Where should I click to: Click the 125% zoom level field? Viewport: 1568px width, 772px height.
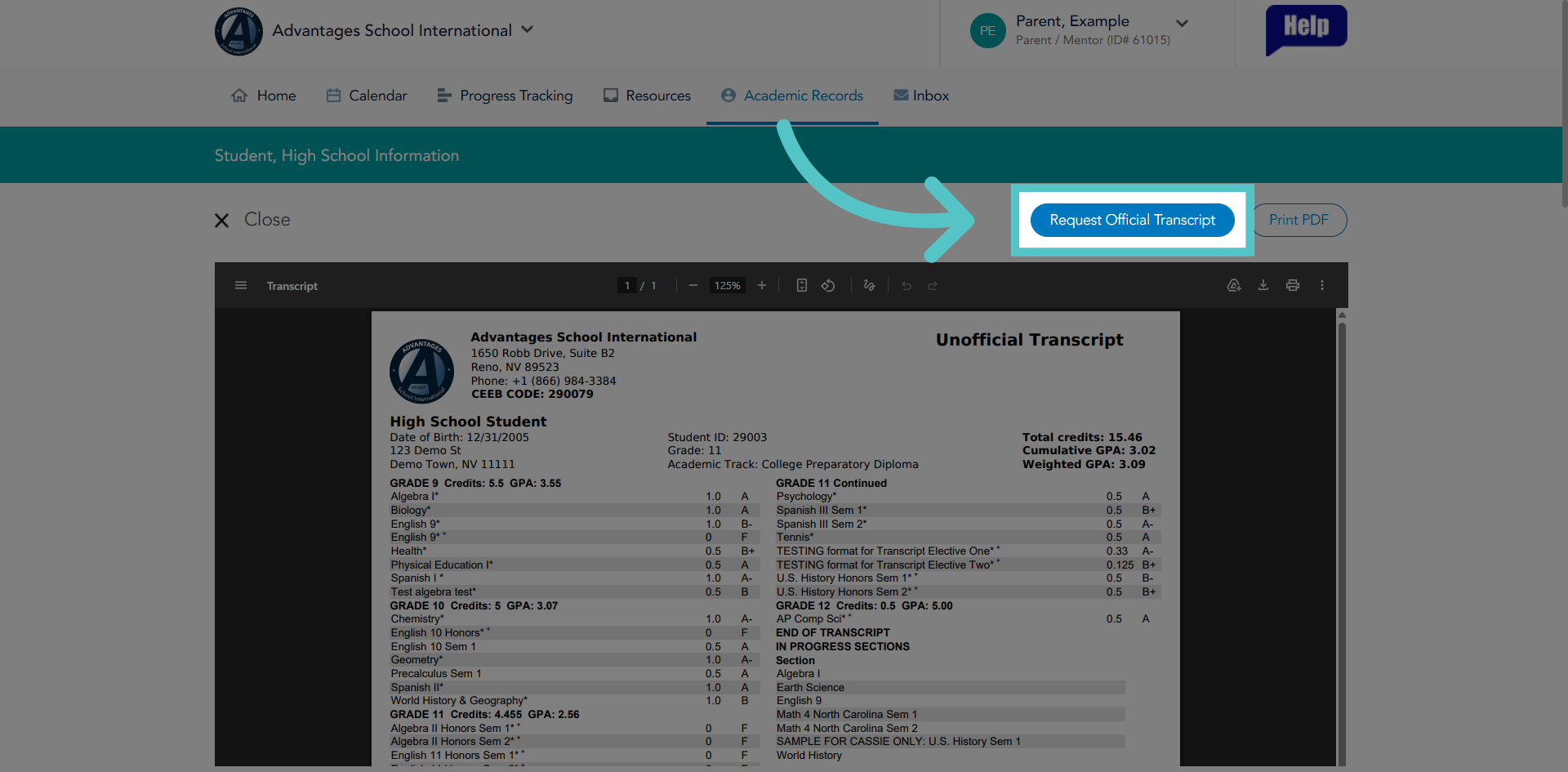coord(728,285)
